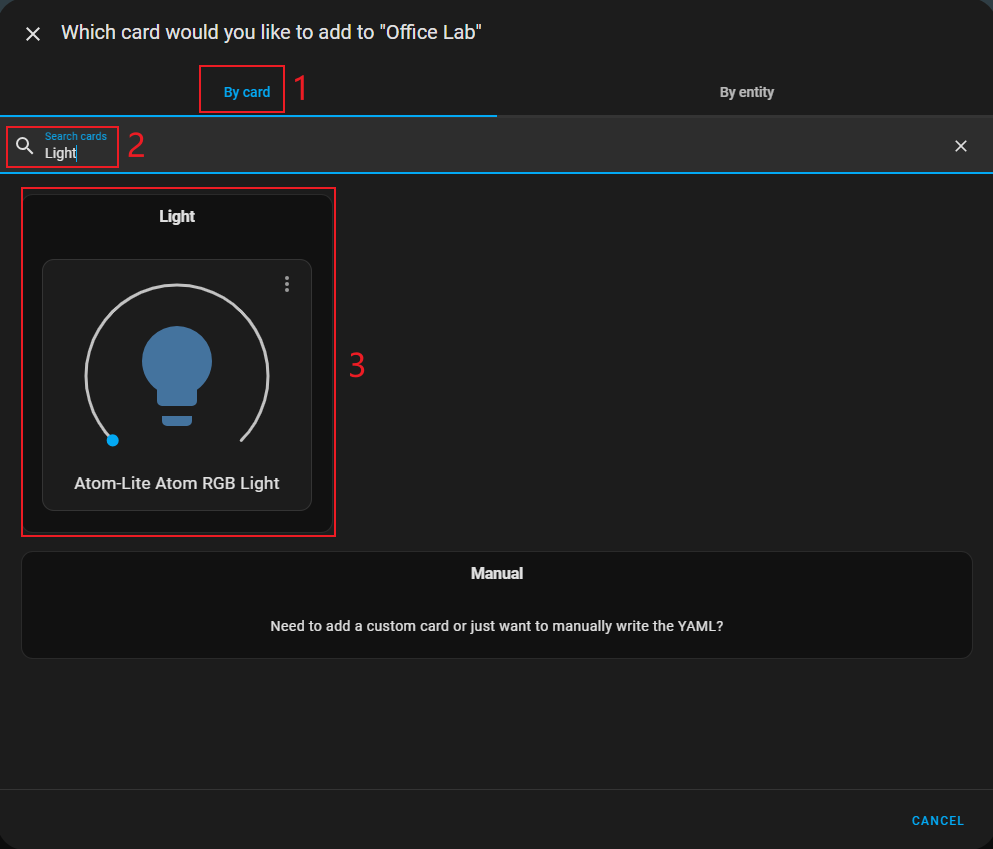Click the dialog title text

point(271,32)
